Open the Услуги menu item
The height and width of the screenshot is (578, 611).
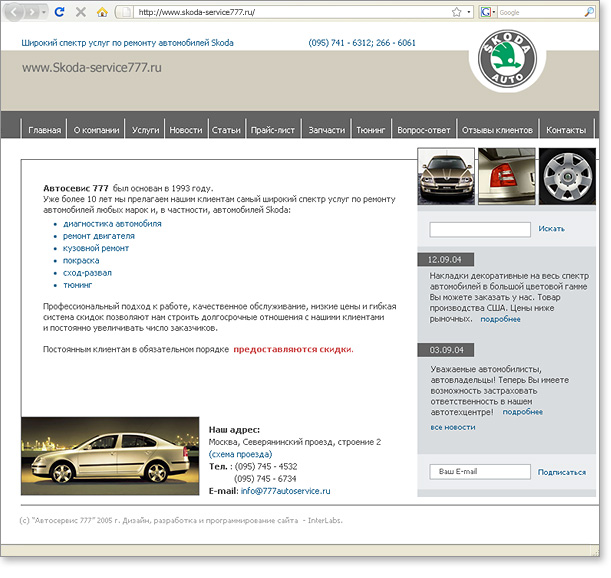[145, 130]
